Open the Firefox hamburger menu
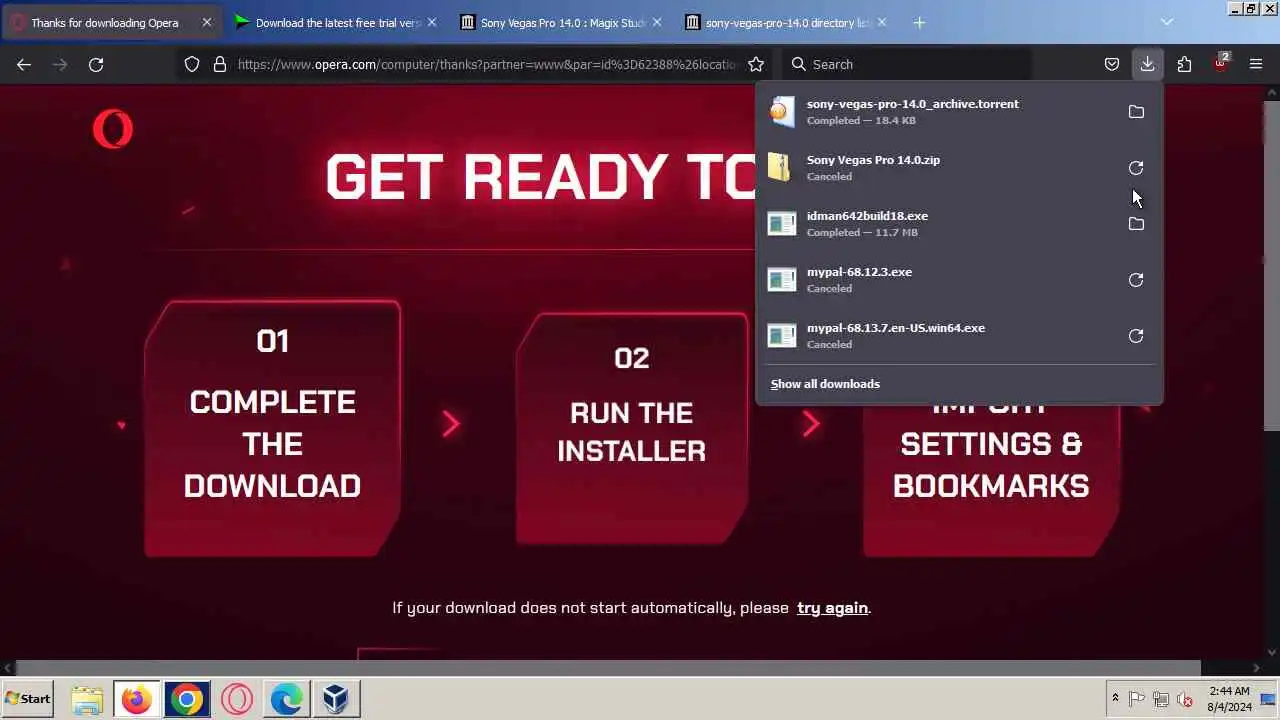 click(x=1256, y=64)
